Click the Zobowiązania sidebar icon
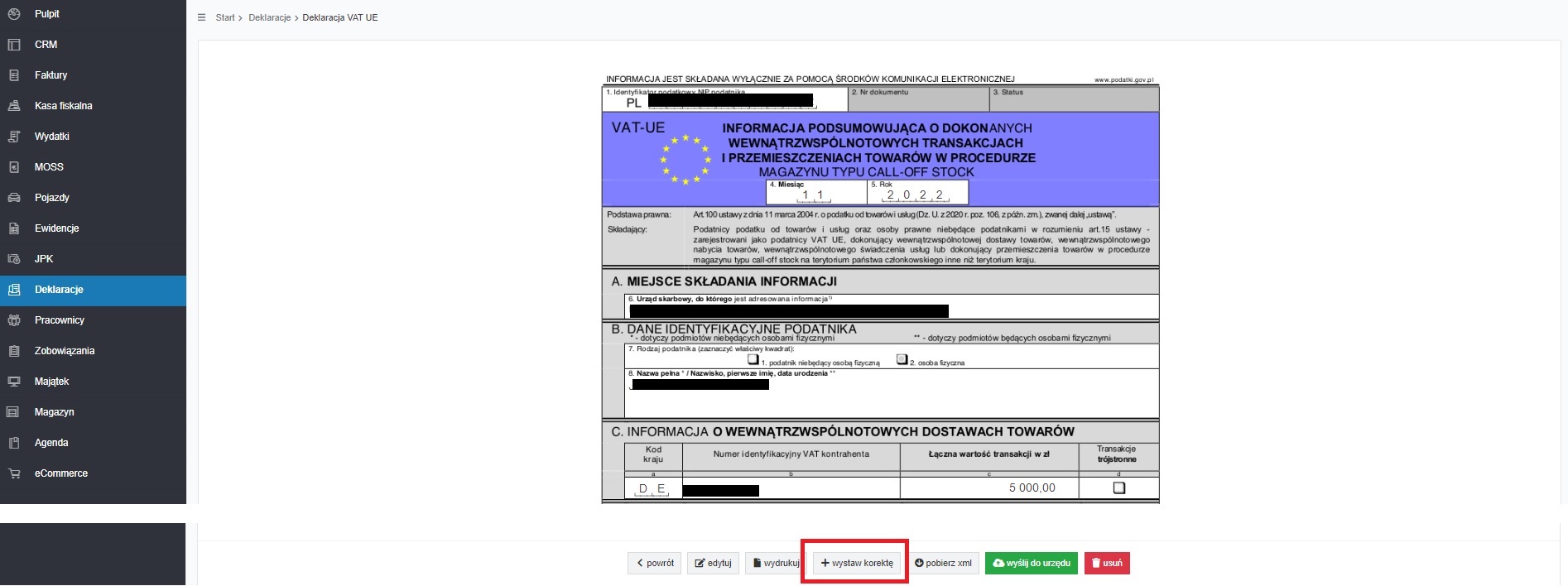This screenshot has height=586, width=1568. click(x=14, y=351)
